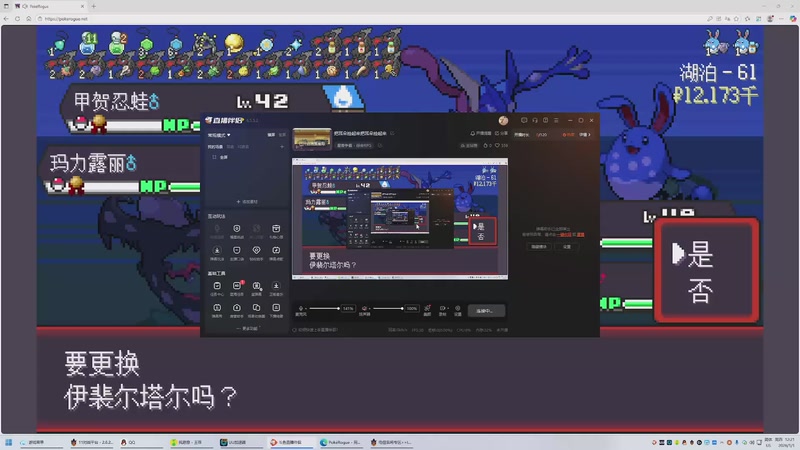800x450 pixels.
Task: Mute the speaker icon in streaming app
Action: point(365,308)
